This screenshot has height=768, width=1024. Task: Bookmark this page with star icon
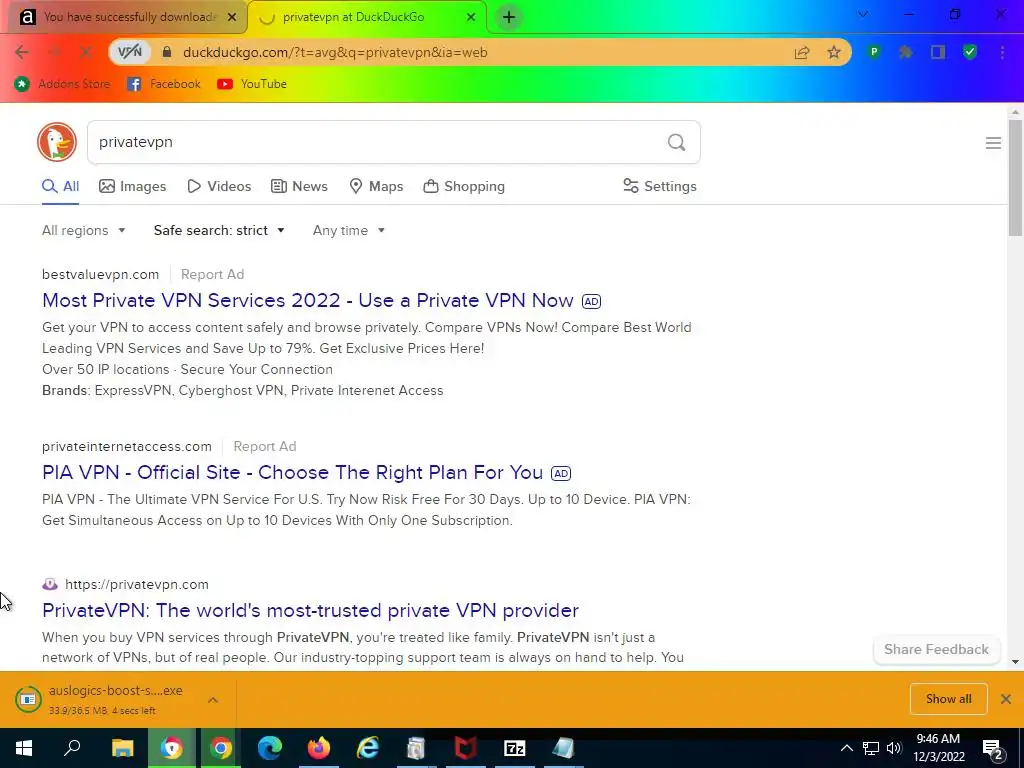click(x=834, y=52)
